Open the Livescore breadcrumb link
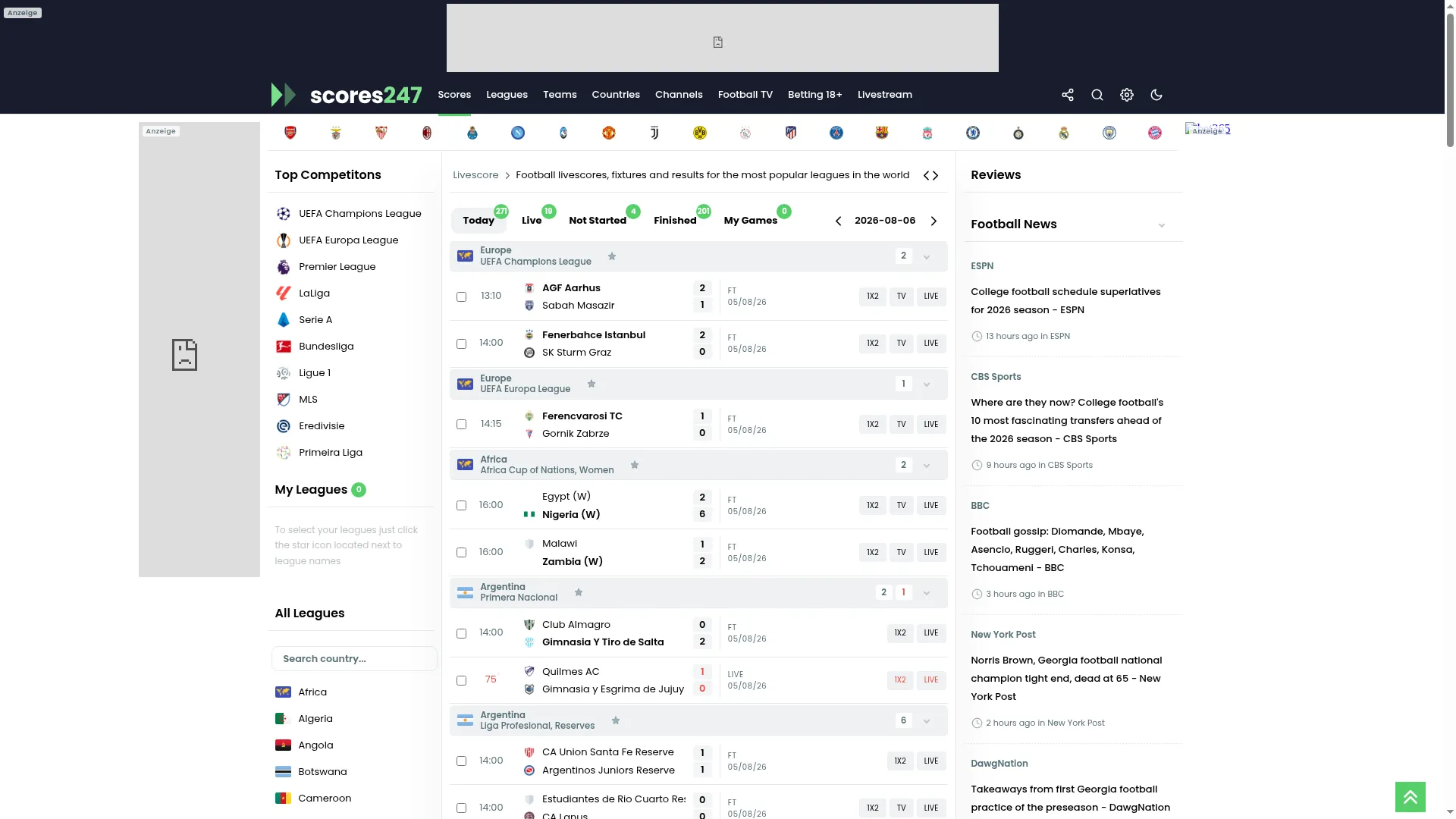 pos(475,175)
